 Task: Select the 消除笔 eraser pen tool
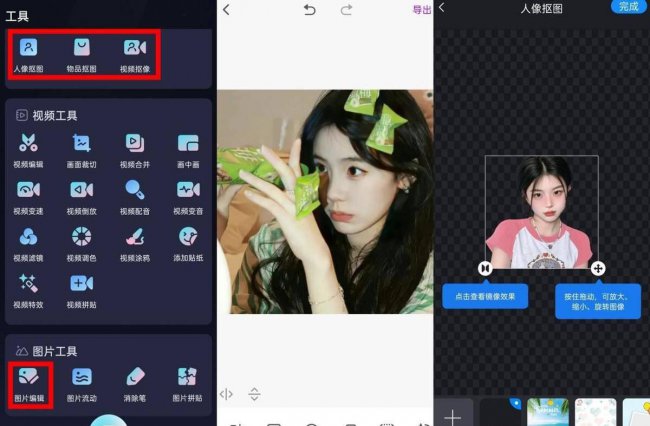pyautogui.click(x=135, y=385)
